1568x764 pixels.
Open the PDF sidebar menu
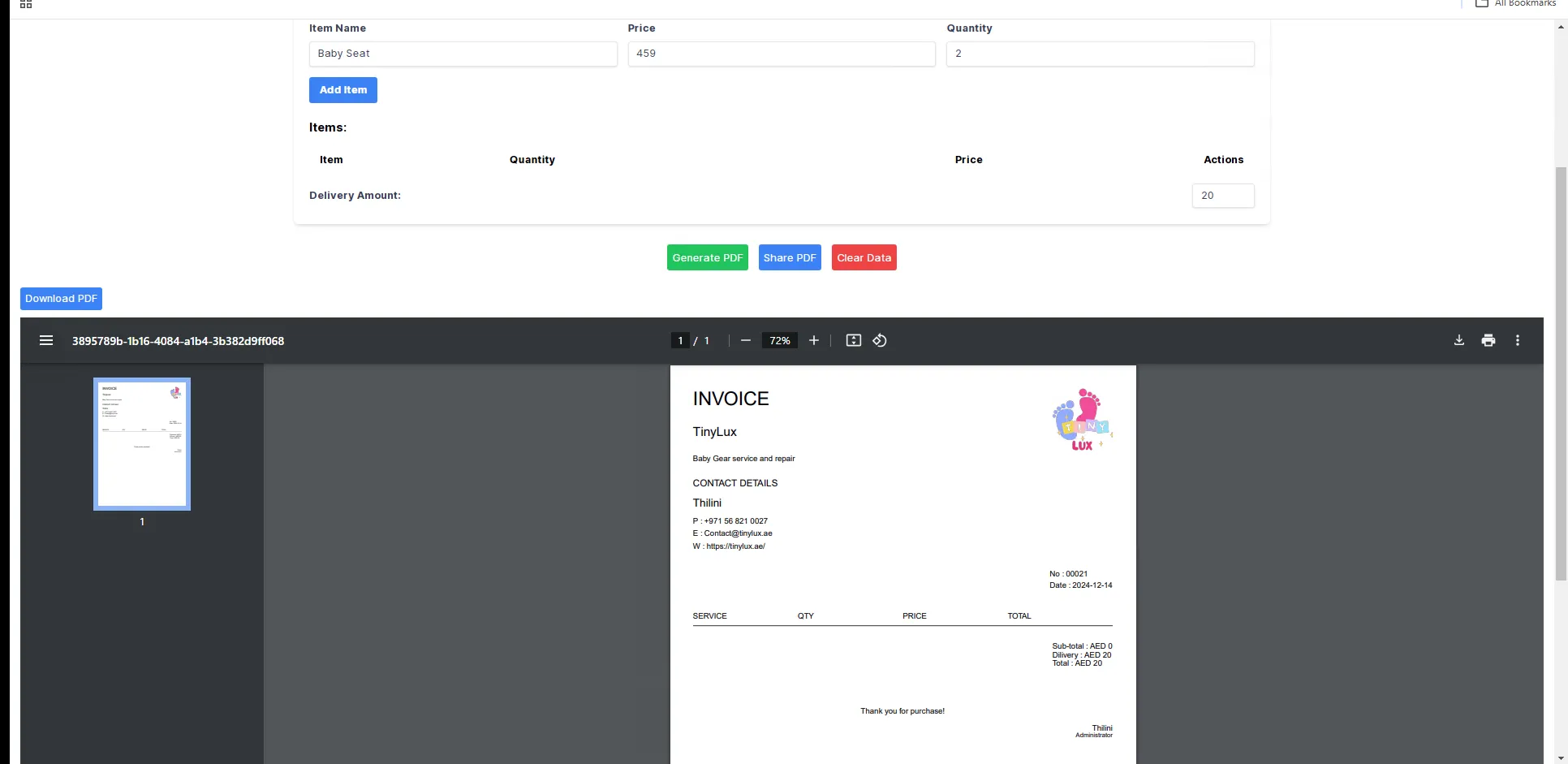46,340
